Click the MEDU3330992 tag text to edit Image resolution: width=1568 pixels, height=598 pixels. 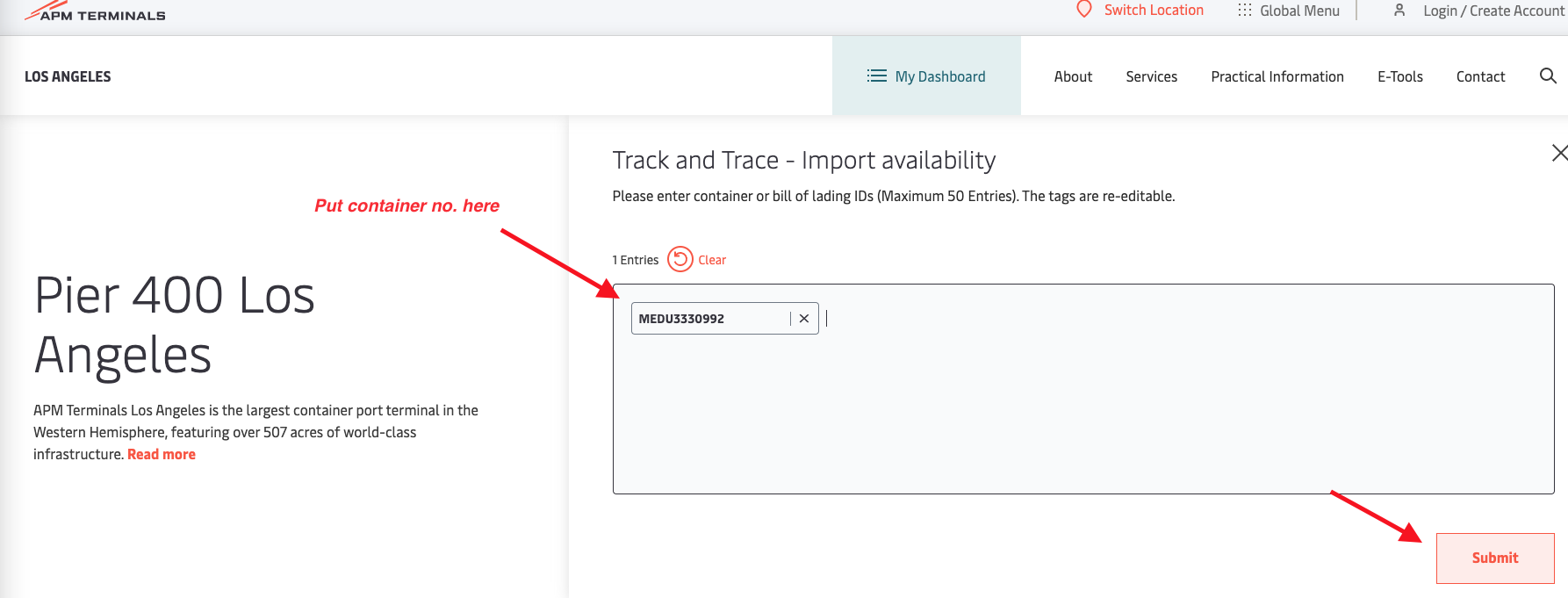pyautogui.click(x=681, y=319)
